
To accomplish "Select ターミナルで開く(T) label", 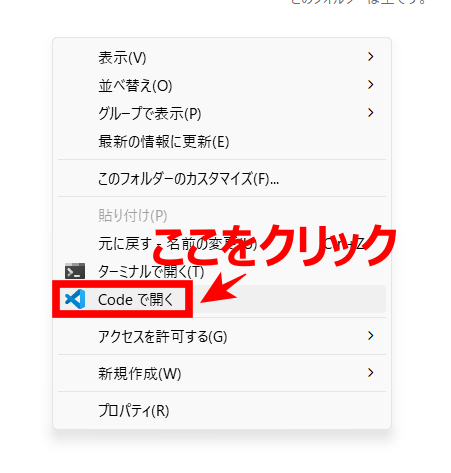I will point(151,272).
